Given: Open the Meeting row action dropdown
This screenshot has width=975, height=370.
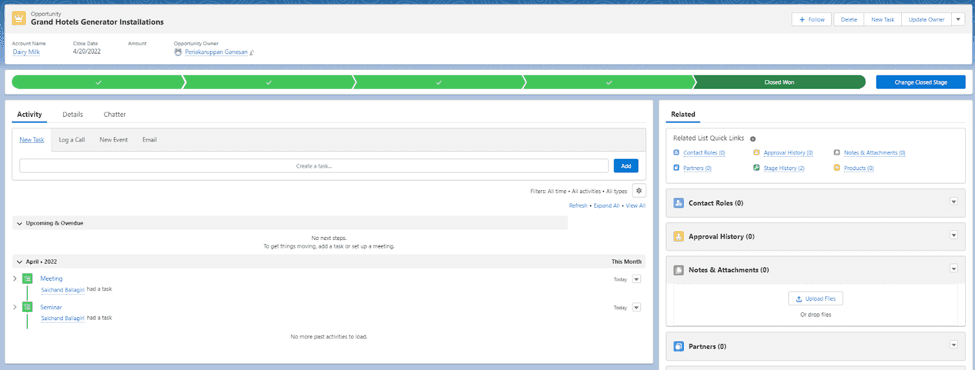Looking at the screenshot, I should 636,279.
